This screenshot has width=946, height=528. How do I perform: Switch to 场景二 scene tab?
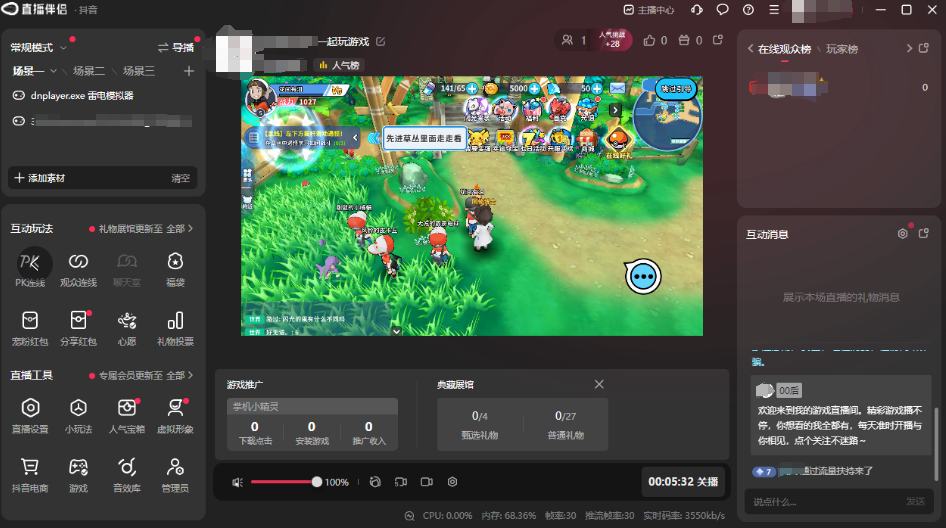tap(89, 71)
